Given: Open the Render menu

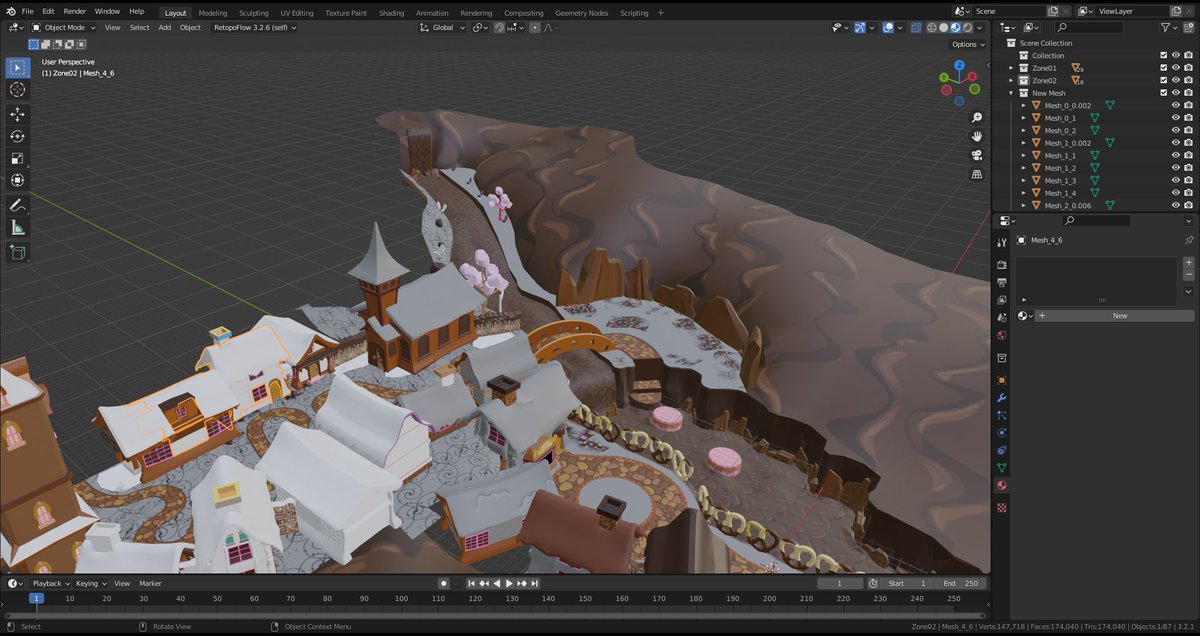Looking at the screenshot, I should pyautogui.click(x=75, y=11).
